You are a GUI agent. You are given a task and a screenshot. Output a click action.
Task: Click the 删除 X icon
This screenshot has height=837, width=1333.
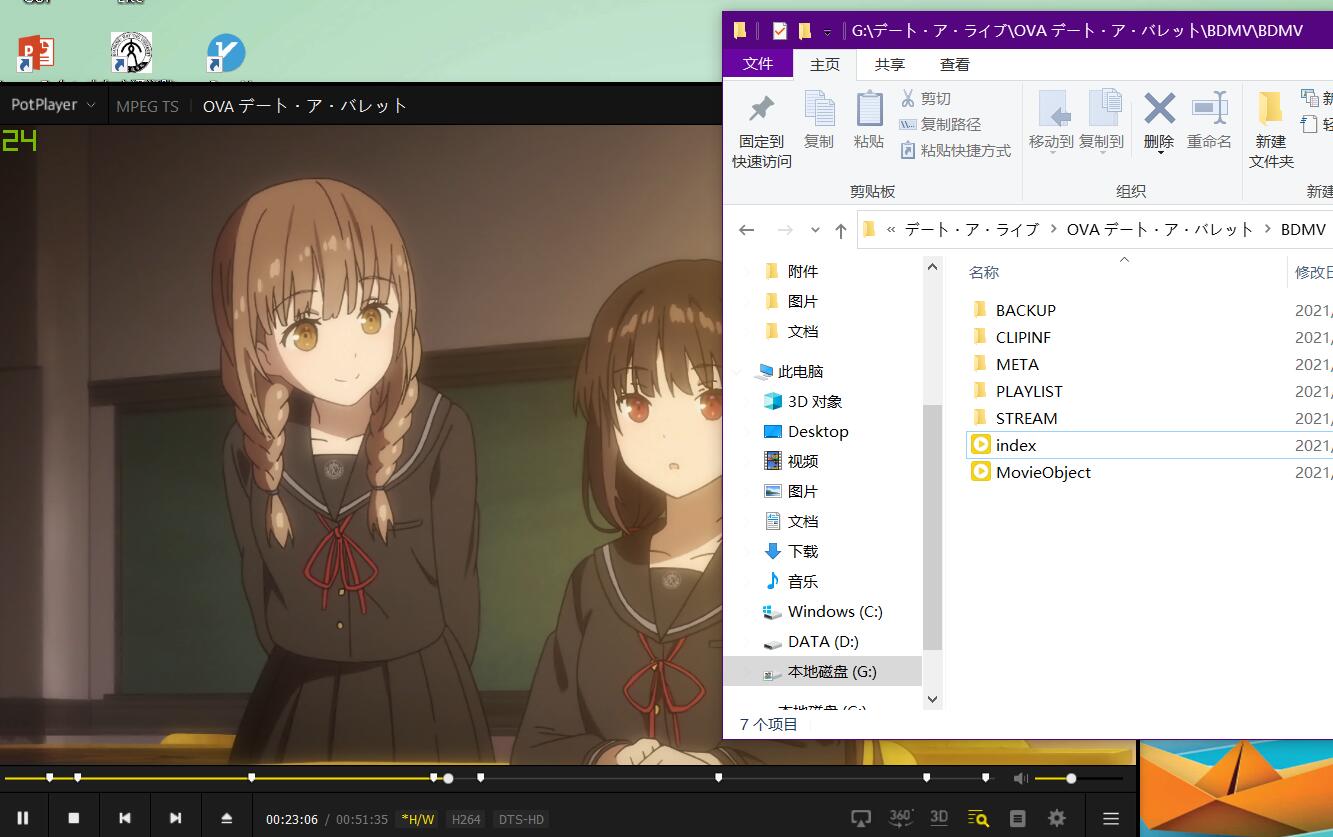[x=1159, y=108]
